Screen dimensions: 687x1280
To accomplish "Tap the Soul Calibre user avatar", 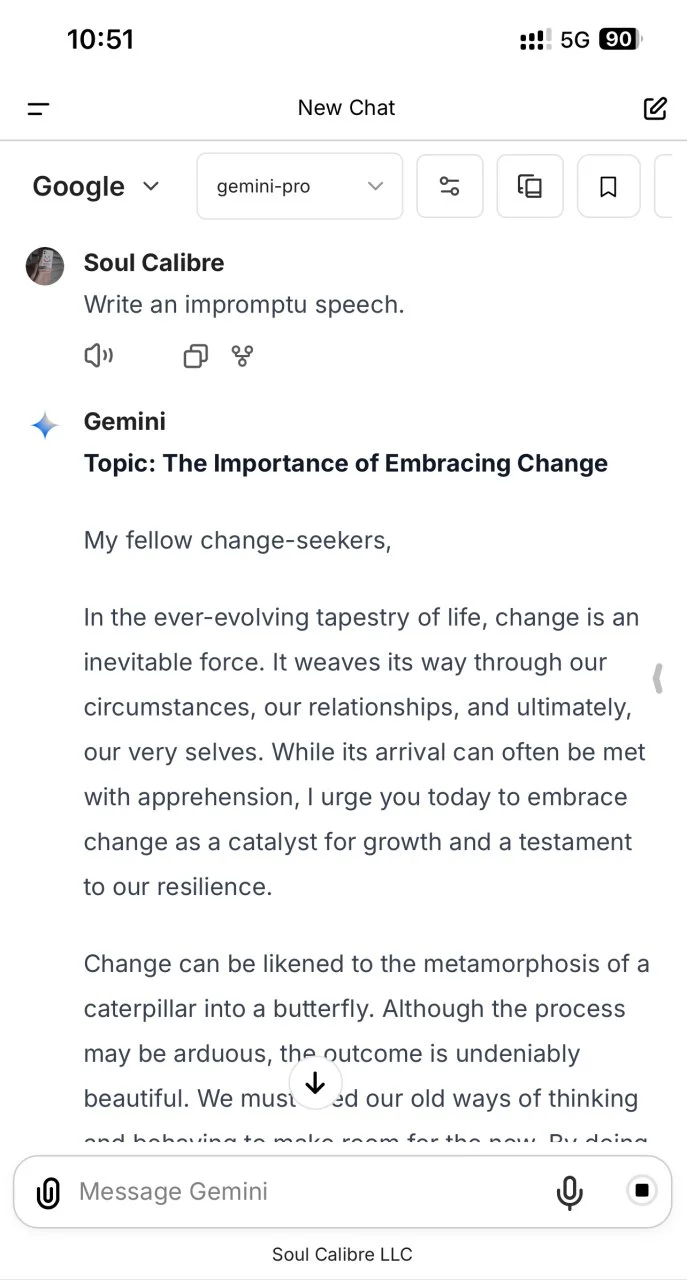I will click(45, 266).
